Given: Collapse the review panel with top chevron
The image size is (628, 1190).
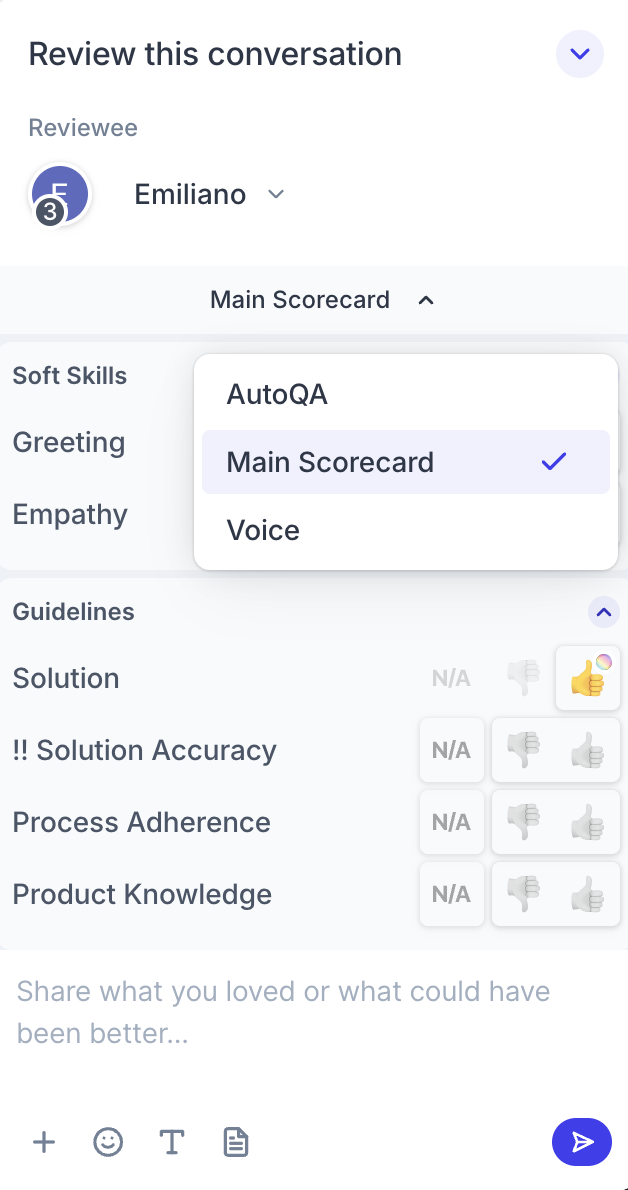Looking at the screenshot, I should pyautogui.click(x=580, y=54).
